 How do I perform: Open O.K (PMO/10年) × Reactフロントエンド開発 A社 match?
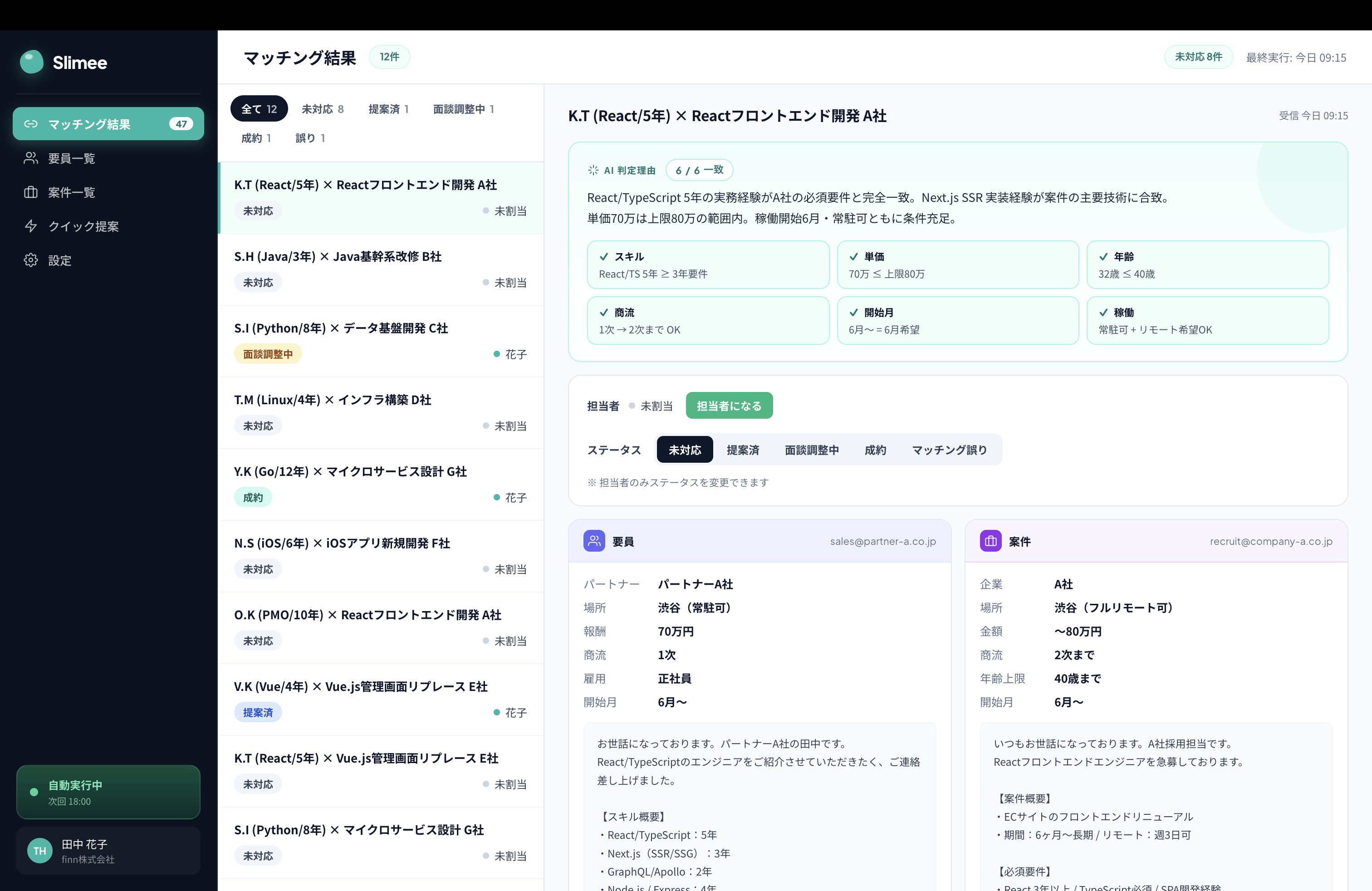pyautogui.click(x=381, y=628)
